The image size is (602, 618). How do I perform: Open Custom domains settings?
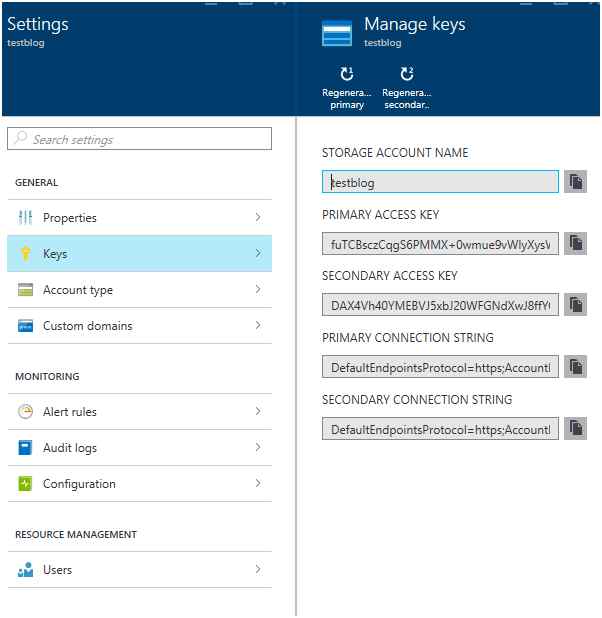point(138,326)
